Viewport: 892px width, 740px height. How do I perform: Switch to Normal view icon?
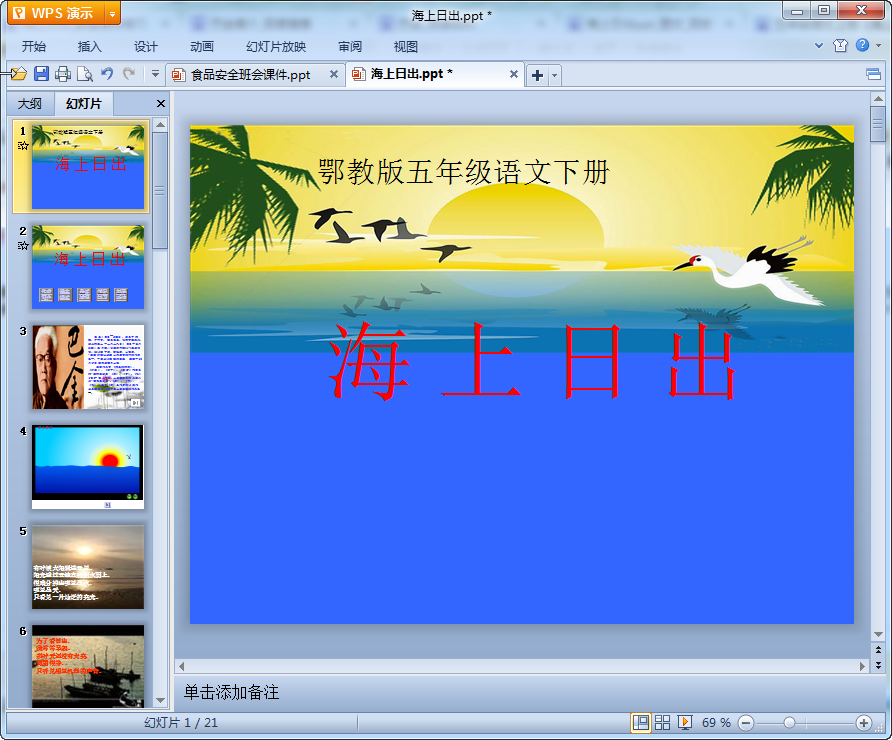pos(641,723)
